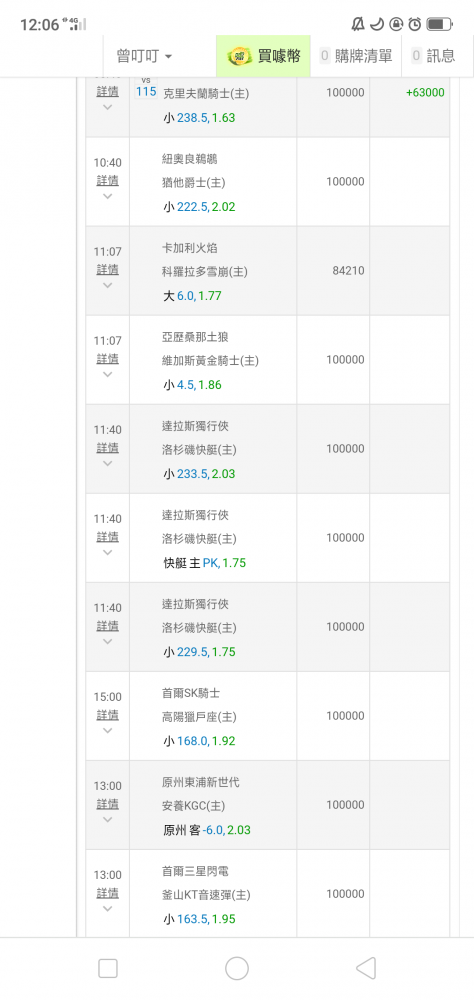Tap the battery icon in status bar
This screenshot has height=1000, width=474.
[x=439, y=24]
